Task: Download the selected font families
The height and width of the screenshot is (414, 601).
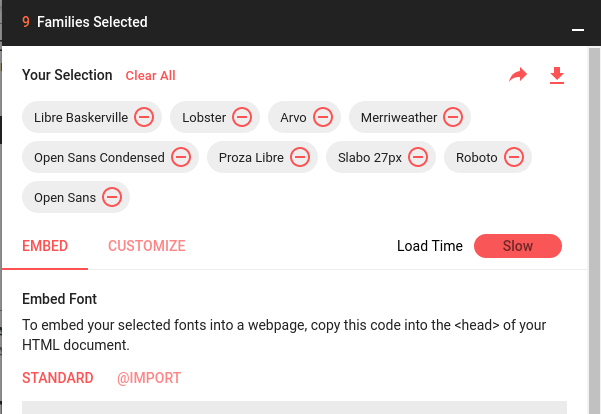Action: (x=557, y=75)
